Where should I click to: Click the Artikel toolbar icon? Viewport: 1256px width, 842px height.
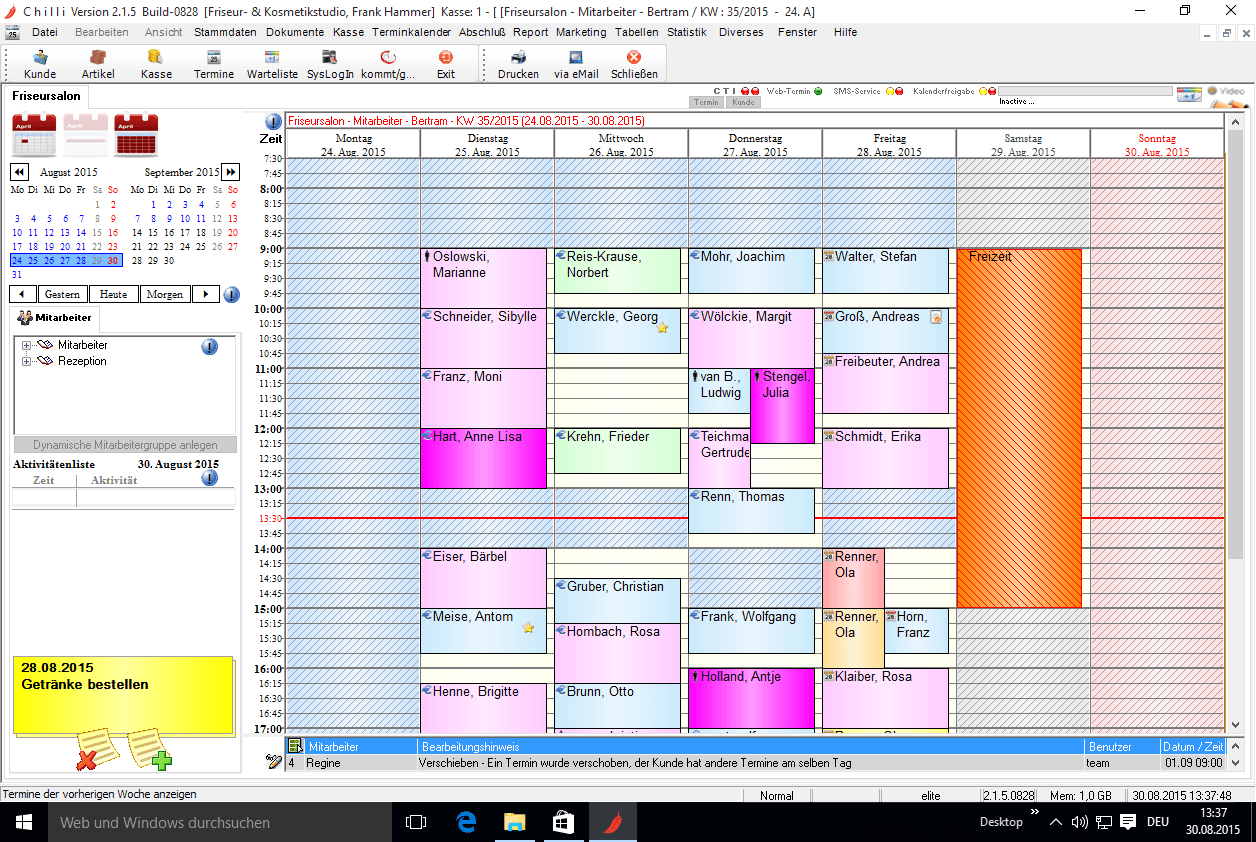pos(98,64)
